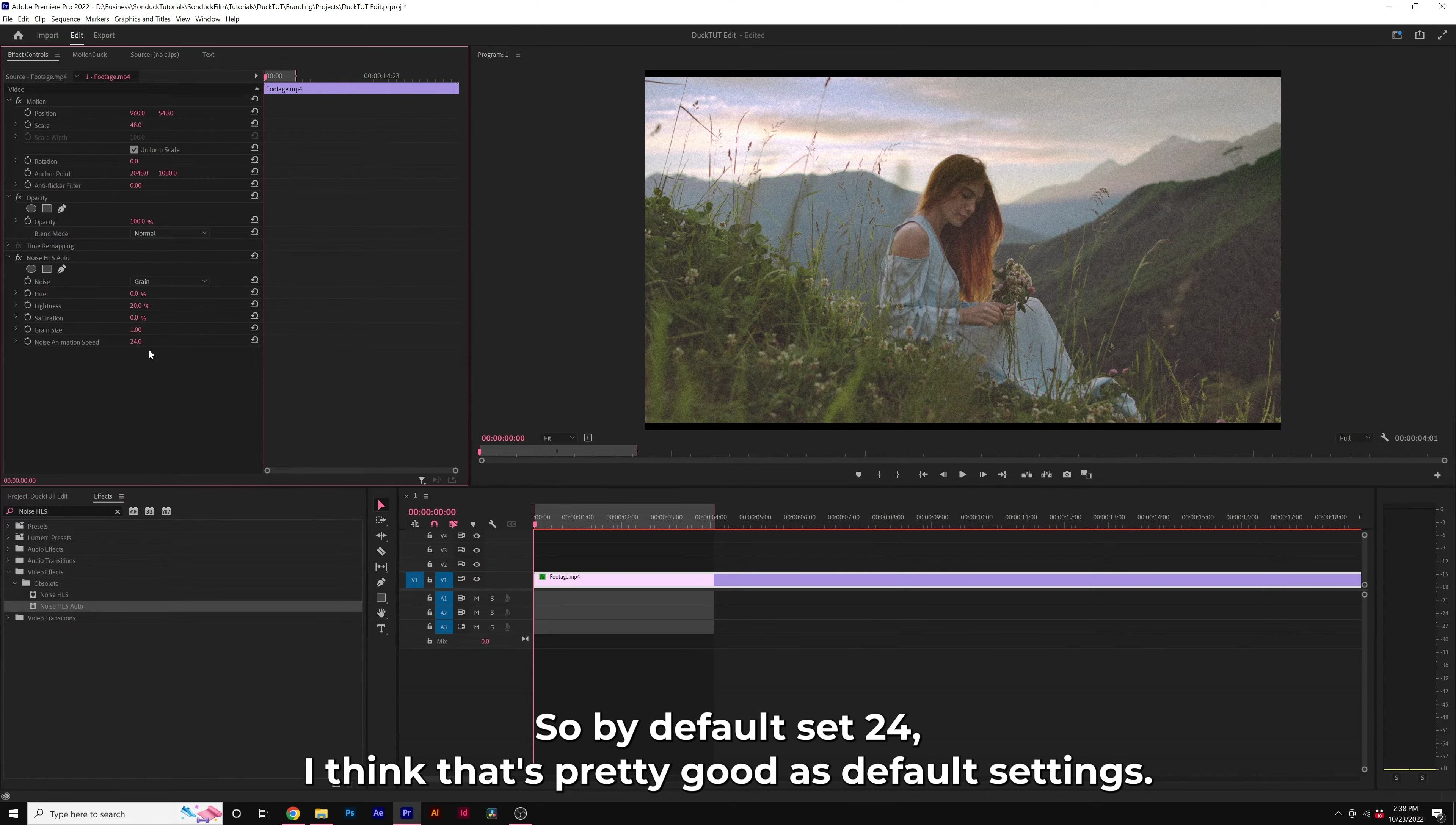The image size is (1456, 825).
Task: Click the Home icon
Action: [x=18, y=35]
